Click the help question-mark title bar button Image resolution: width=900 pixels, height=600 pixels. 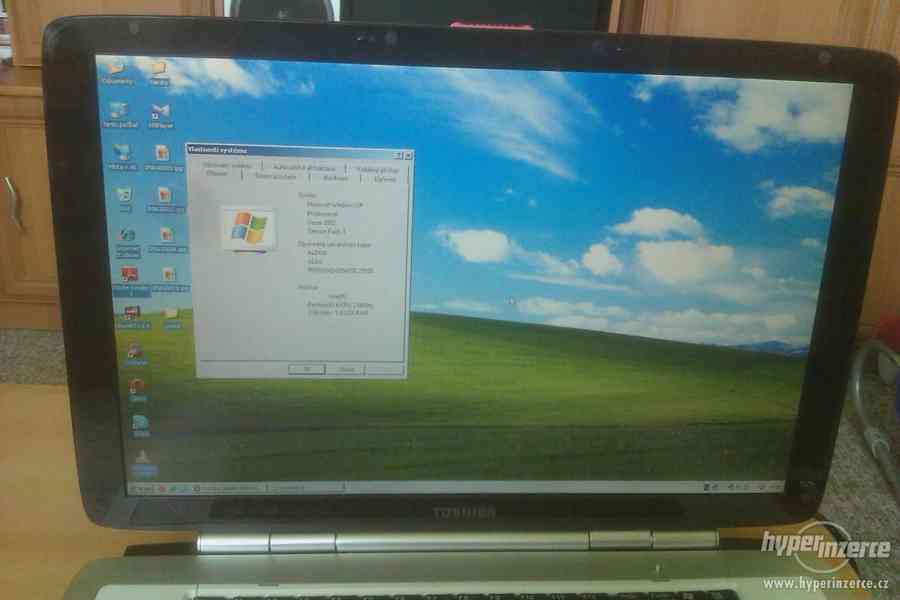398,155
